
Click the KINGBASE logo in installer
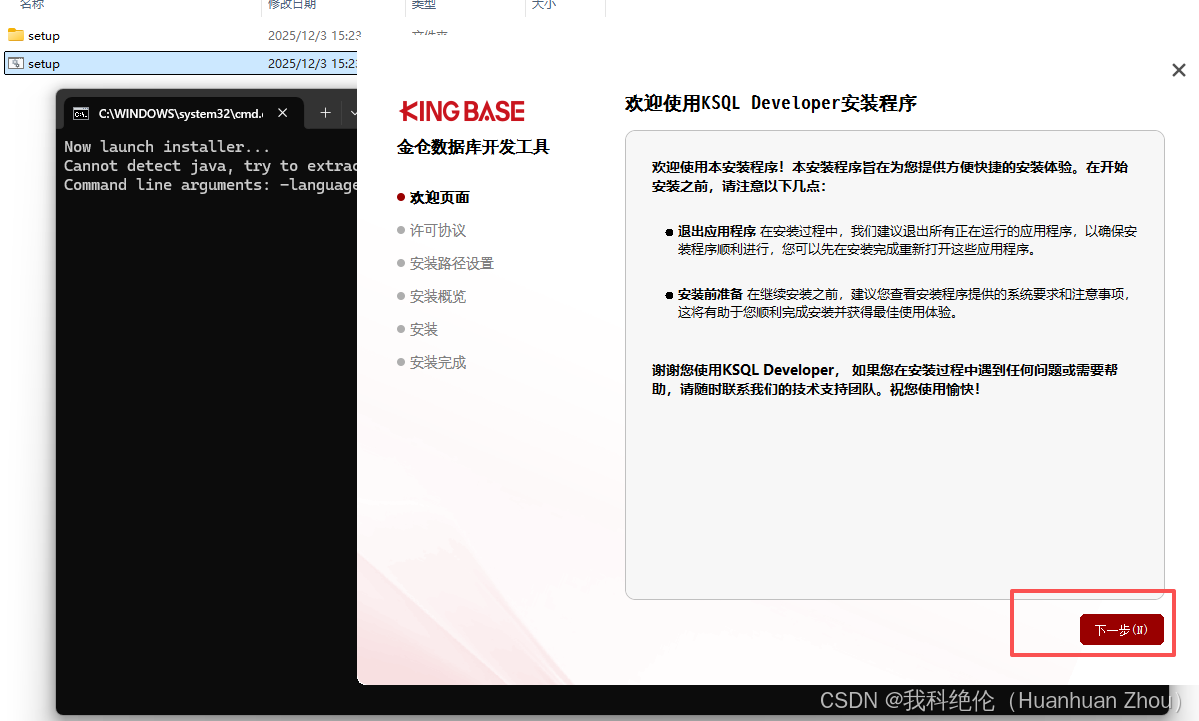pos(462,112)
